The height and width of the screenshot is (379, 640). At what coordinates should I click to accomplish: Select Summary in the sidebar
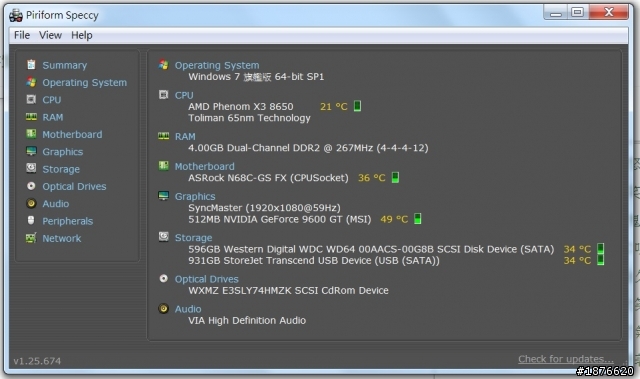(64, 65)
